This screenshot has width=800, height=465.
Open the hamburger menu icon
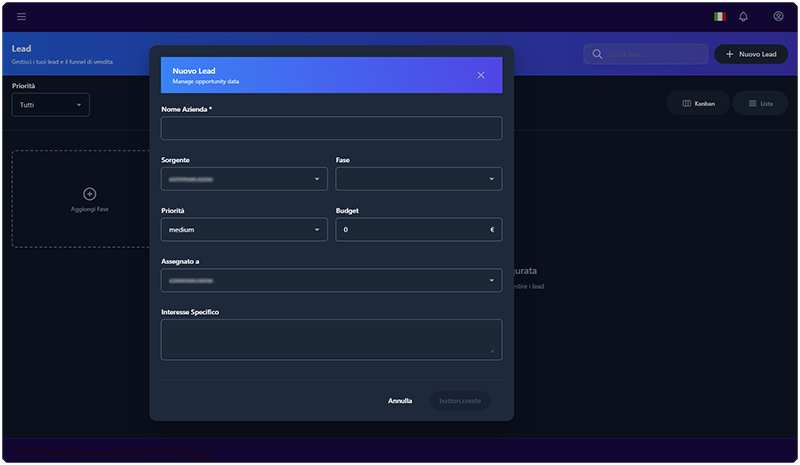click(x=22, y=17)
